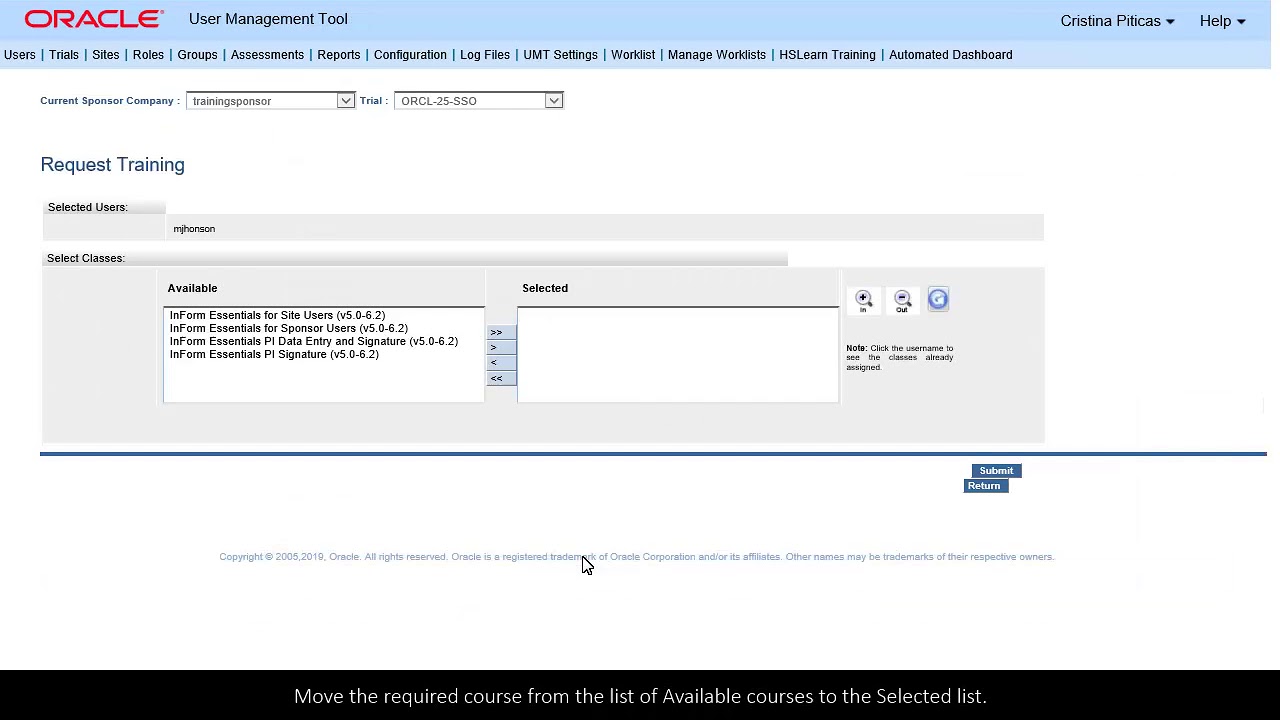Open the HSLearn Training menu

[827, 55]
